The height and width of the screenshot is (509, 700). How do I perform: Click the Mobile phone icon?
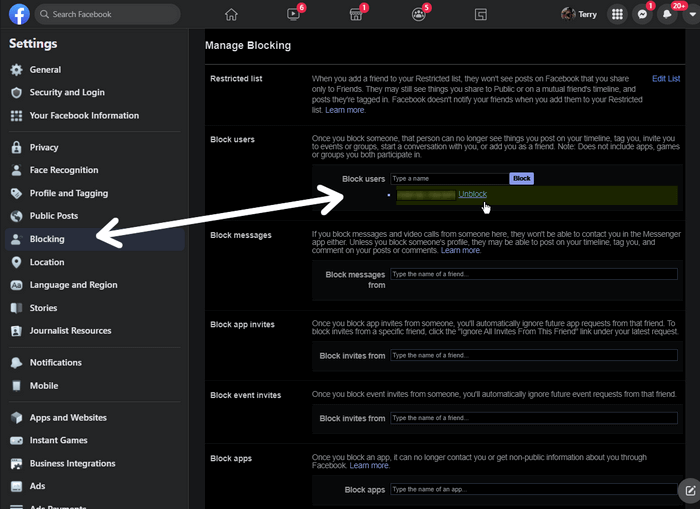tap(17, 386)
